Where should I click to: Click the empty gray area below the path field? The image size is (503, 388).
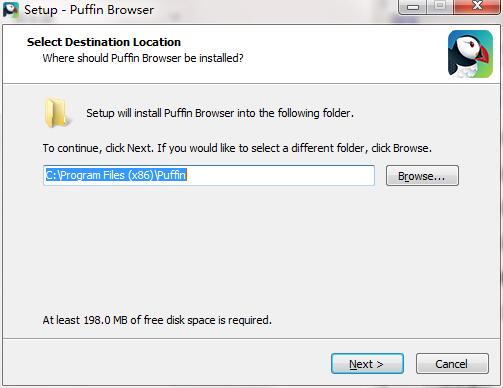point(250,250)
